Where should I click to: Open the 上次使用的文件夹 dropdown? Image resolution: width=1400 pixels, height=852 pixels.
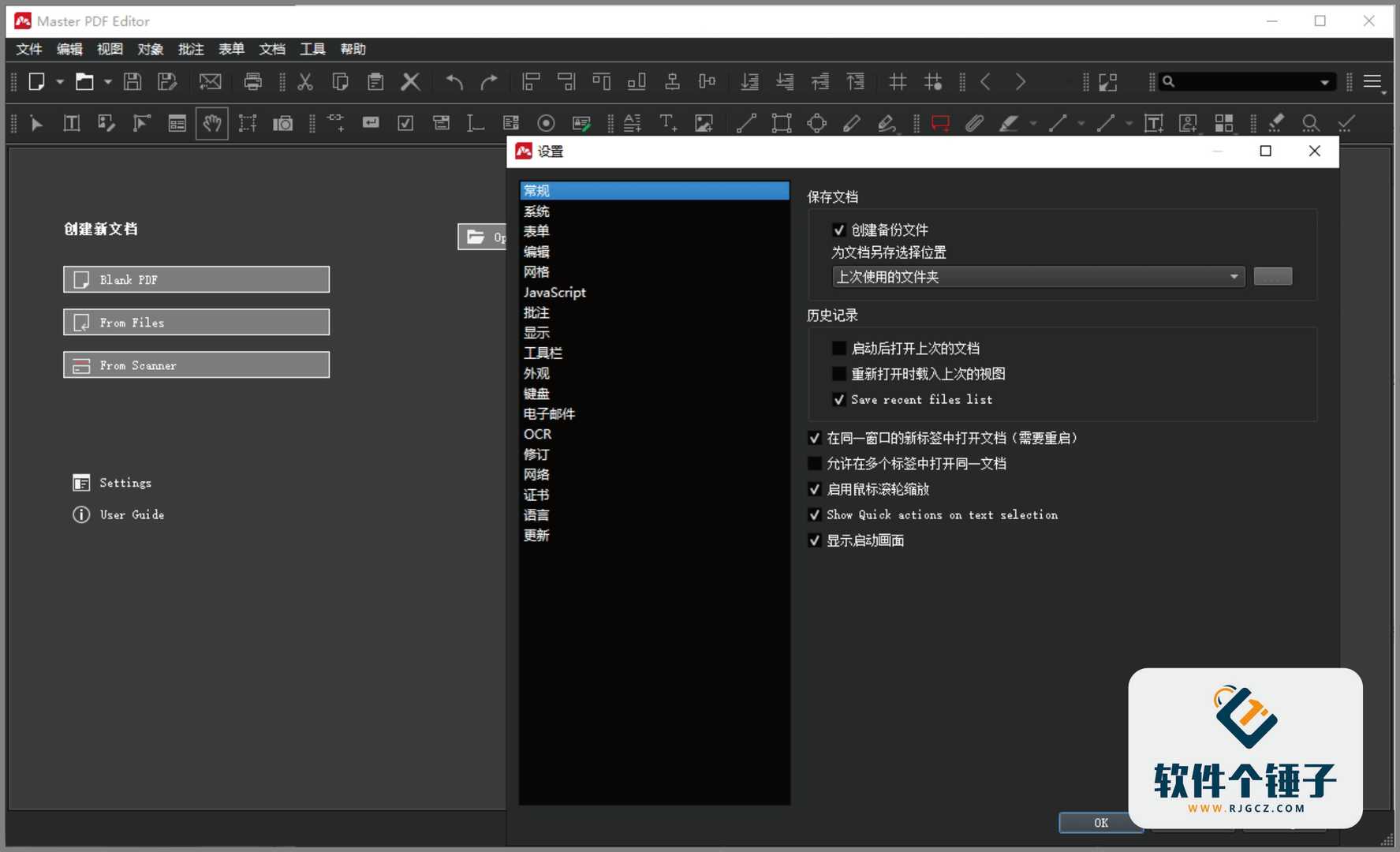(x=1038, y=277)
